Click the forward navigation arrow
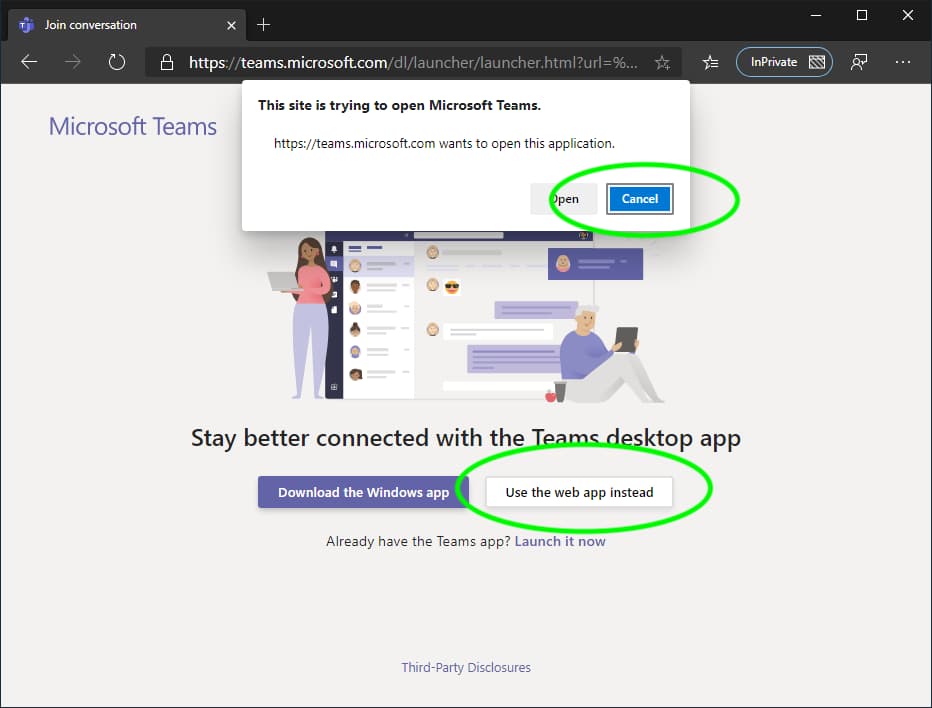The height and width of the screenshot is (708, 932). pyautogui.click(x=73, y=62)
